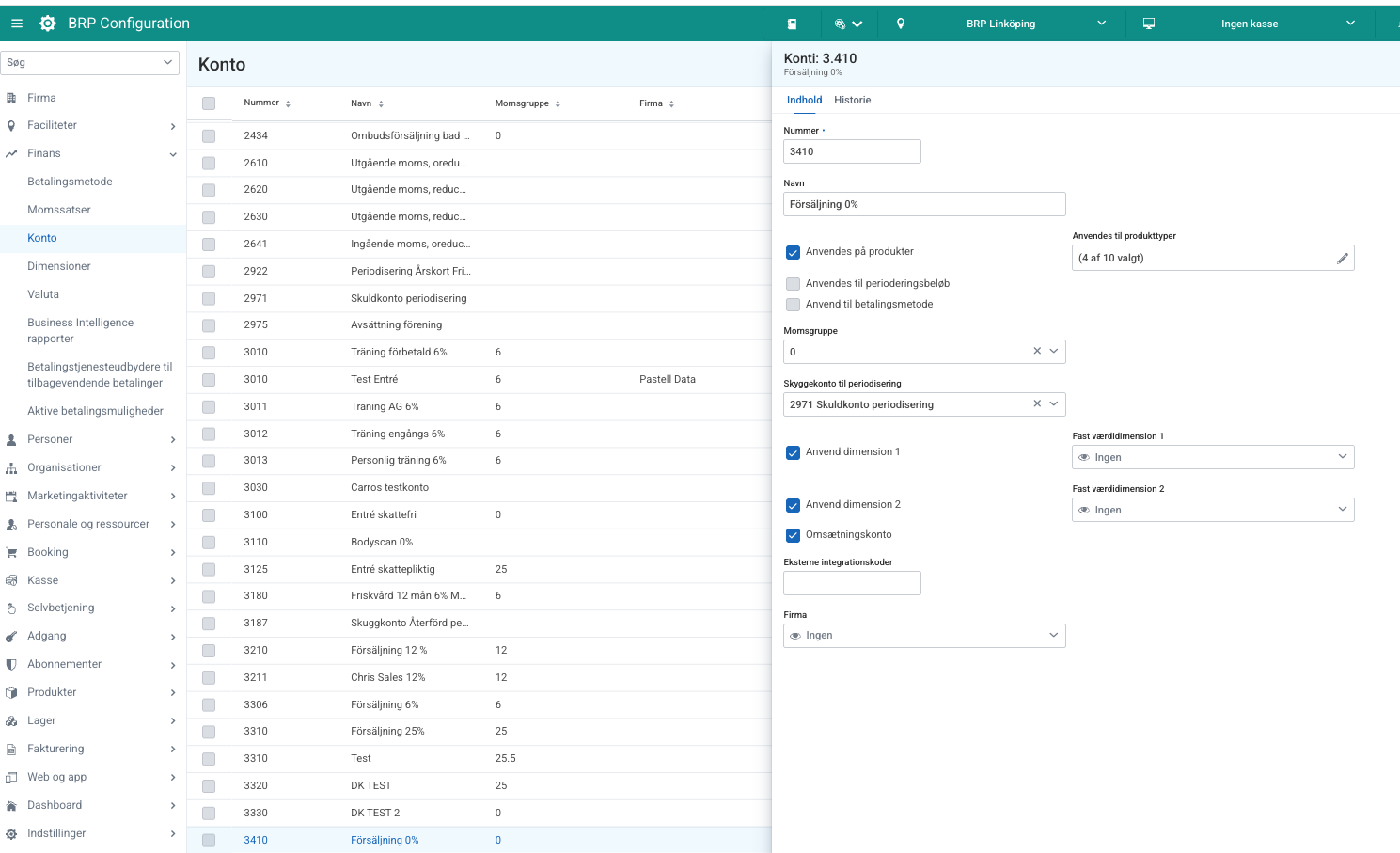Uncheck the Anvendes på produkter checkbox
Screen dimensions: 1400x853
tap(793, 252)
